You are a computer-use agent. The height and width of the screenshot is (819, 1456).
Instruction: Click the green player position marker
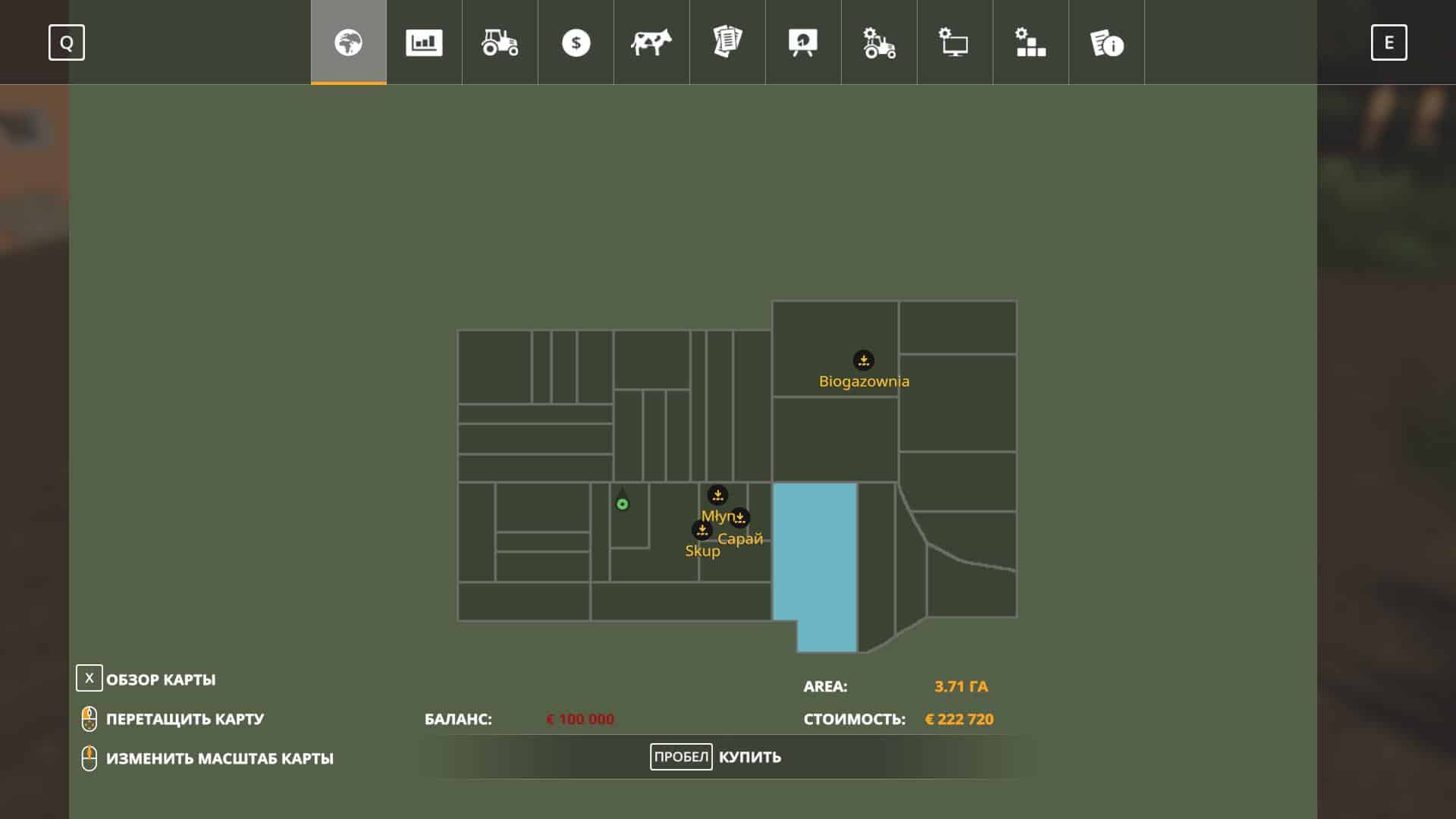click(x=623, y=504)
